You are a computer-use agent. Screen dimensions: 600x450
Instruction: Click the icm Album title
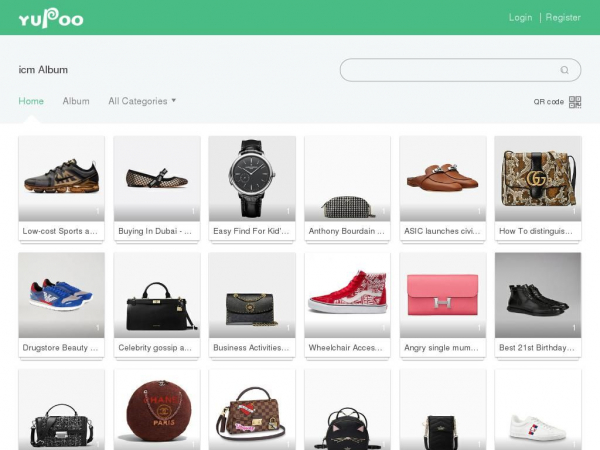pyautogui.click(x=43, y=70)
